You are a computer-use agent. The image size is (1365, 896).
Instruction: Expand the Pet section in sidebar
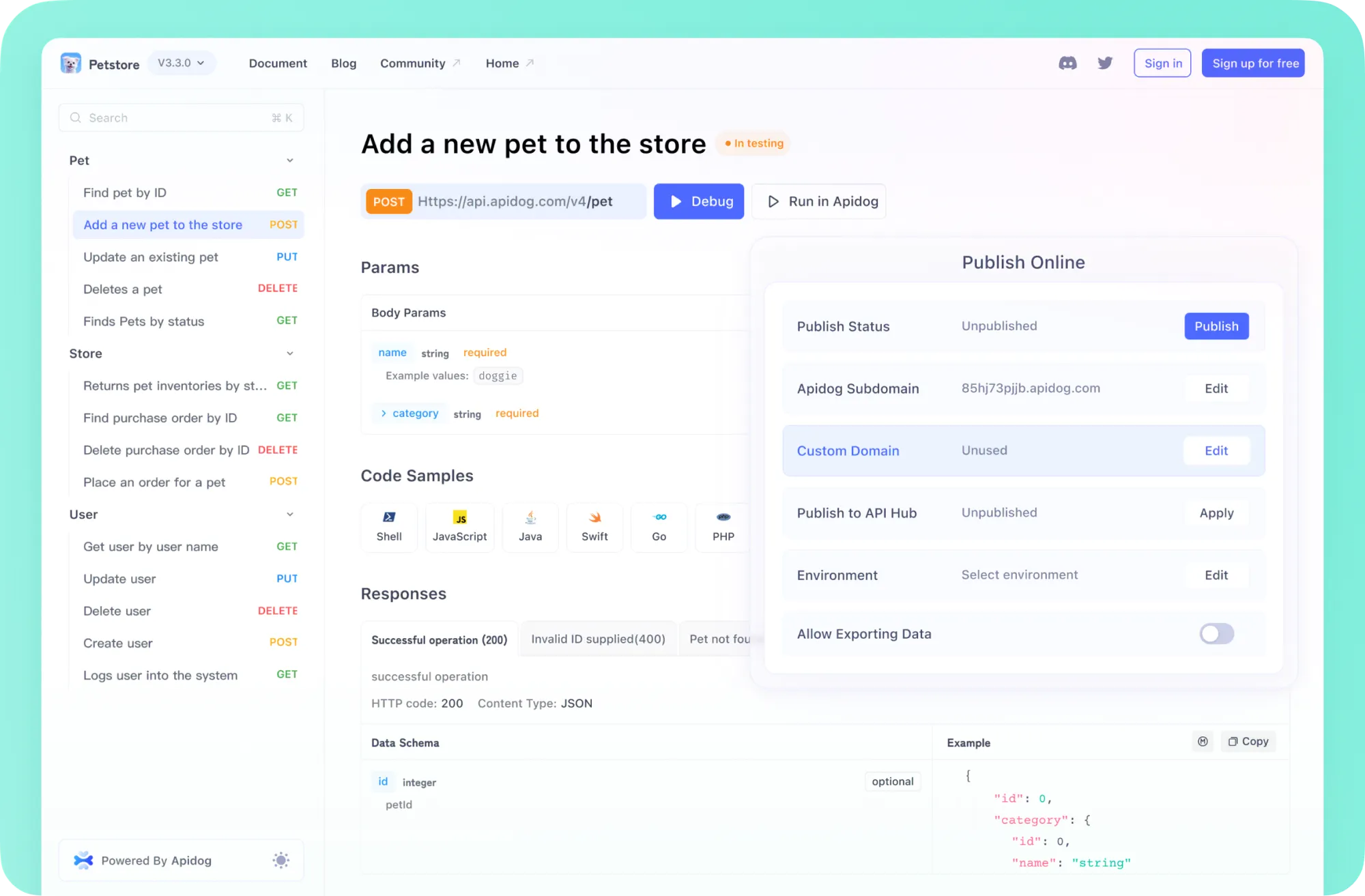point(291,160)
